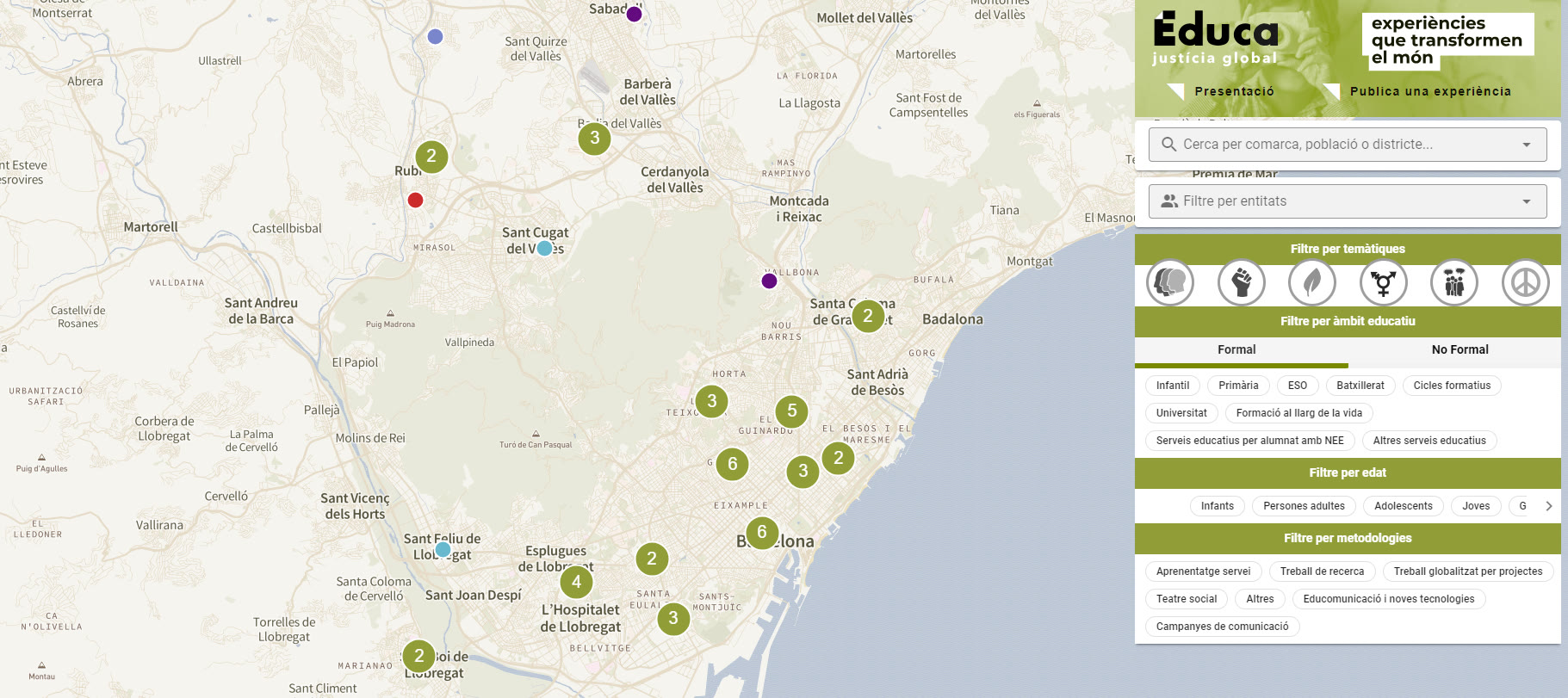Open the cluster marker numbered 5

coord(792,411)
